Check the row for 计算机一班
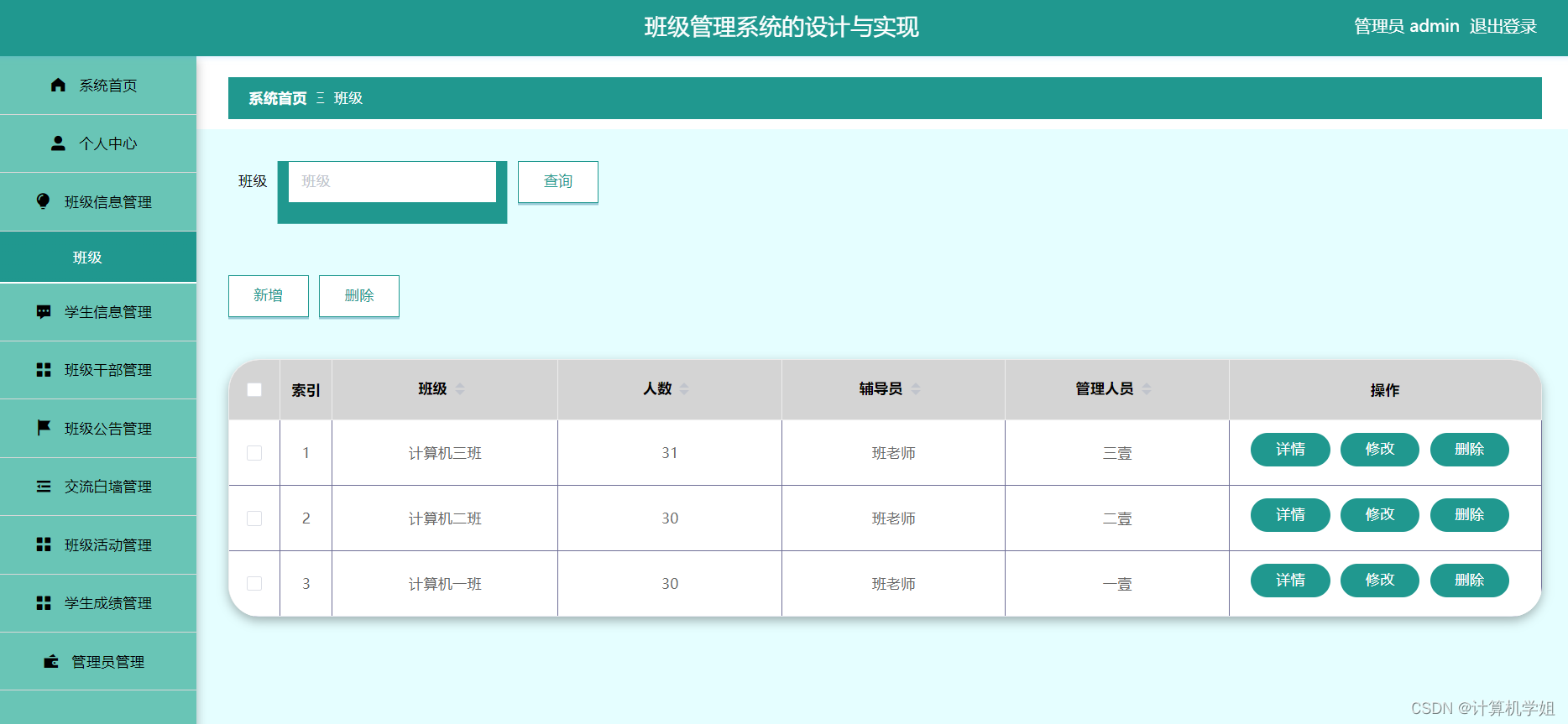 point(254,583)
